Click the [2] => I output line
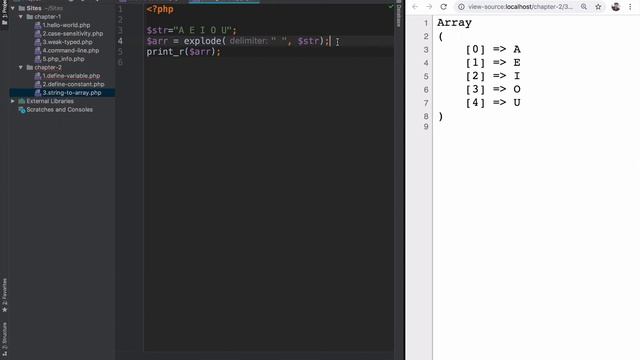The height and width of the screenshot is (360, 640). click(493, 76)
